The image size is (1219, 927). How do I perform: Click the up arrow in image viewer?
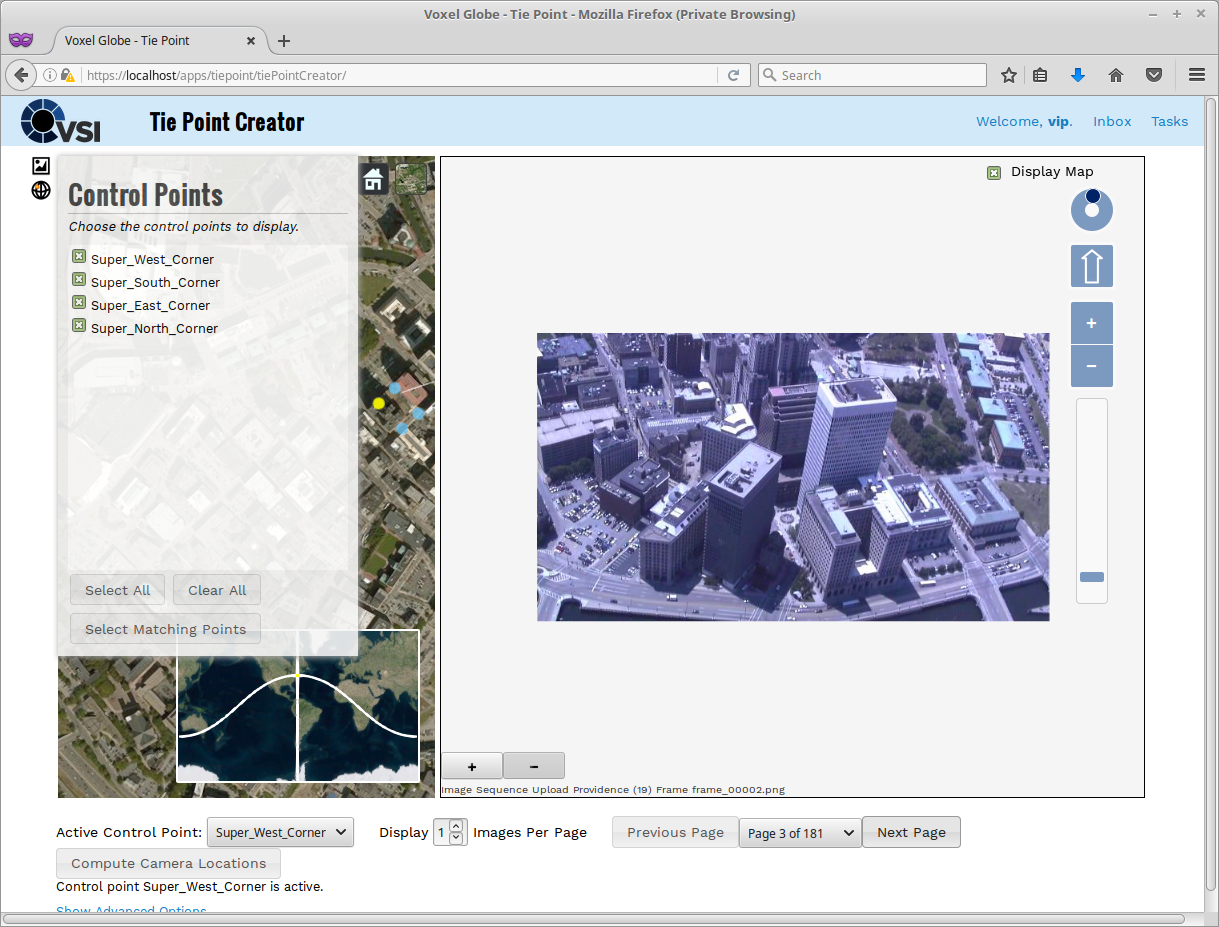tap(1091, 266)
